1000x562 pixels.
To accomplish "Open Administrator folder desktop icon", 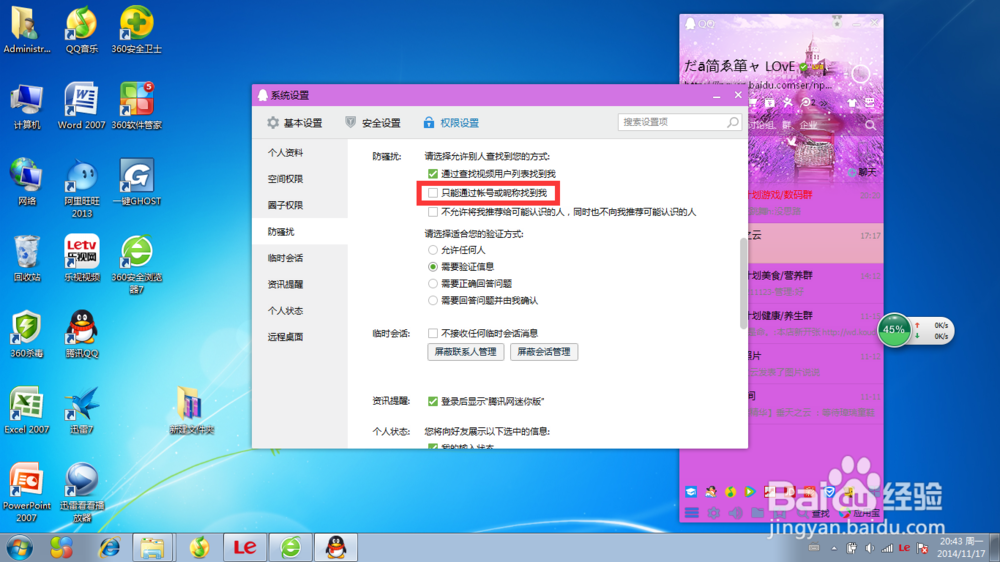I will pos(27,29).
